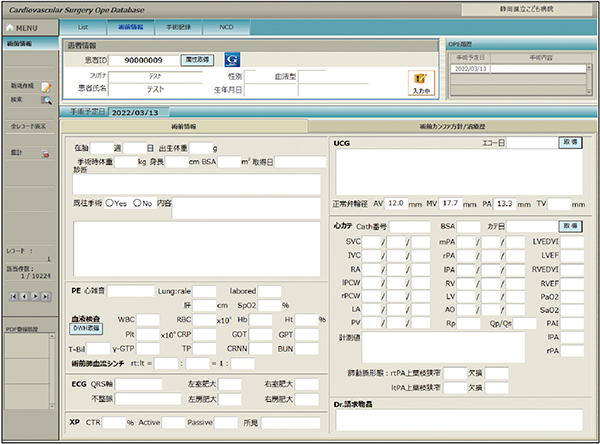Jump to last record navigation arrow
This screenshot has width=600, height=444.
point(46,297)
